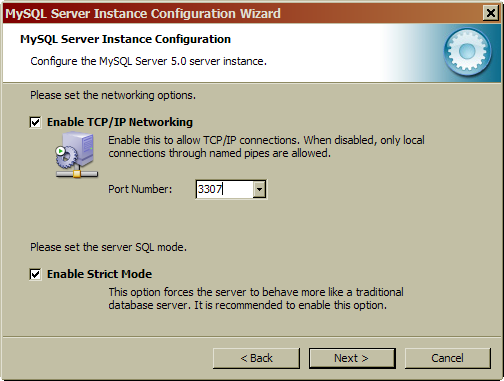Toggle the Enable Strict Mode checkbox
The image size is (504, 381).
click(x=35, y=274)
